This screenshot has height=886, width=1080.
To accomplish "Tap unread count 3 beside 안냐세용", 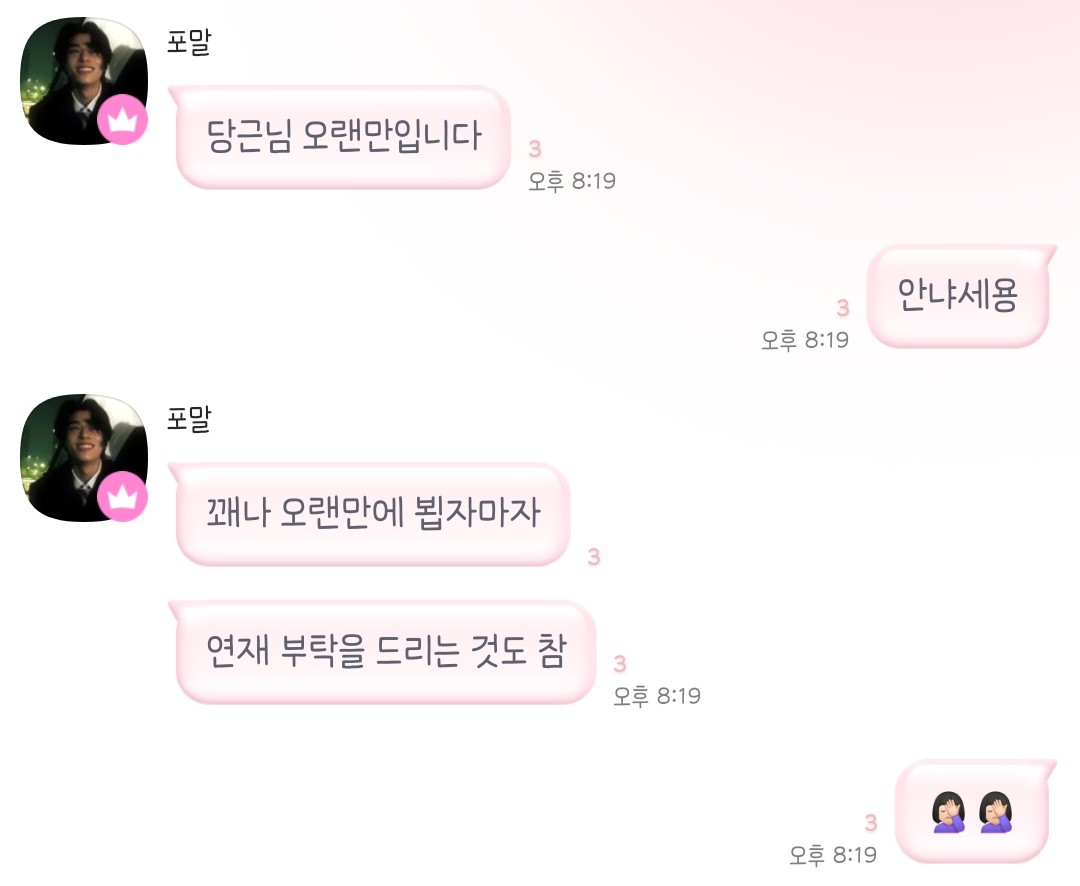I will click(842, 308).
